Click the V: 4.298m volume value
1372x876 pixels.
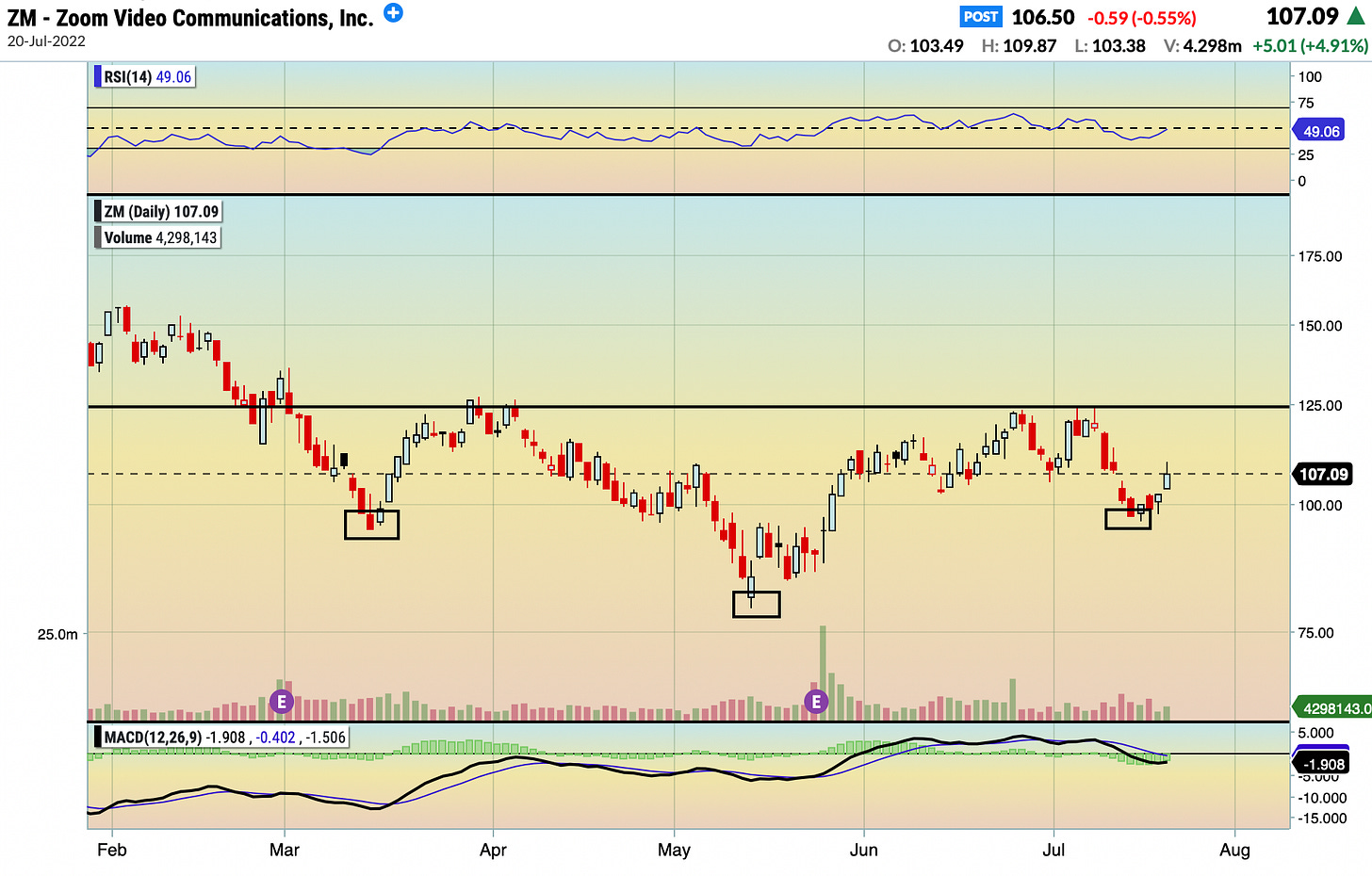coord(1202,45)
